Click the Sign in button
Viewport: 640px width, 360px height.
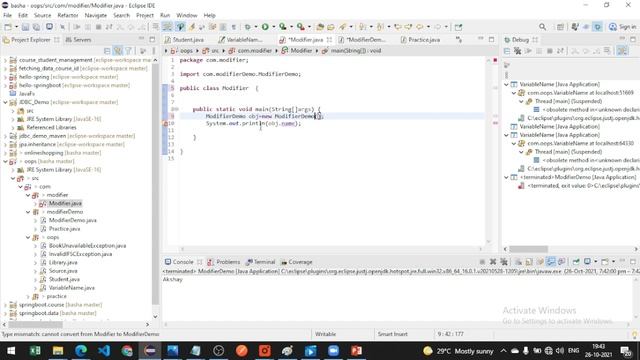(x=622, y=27)
